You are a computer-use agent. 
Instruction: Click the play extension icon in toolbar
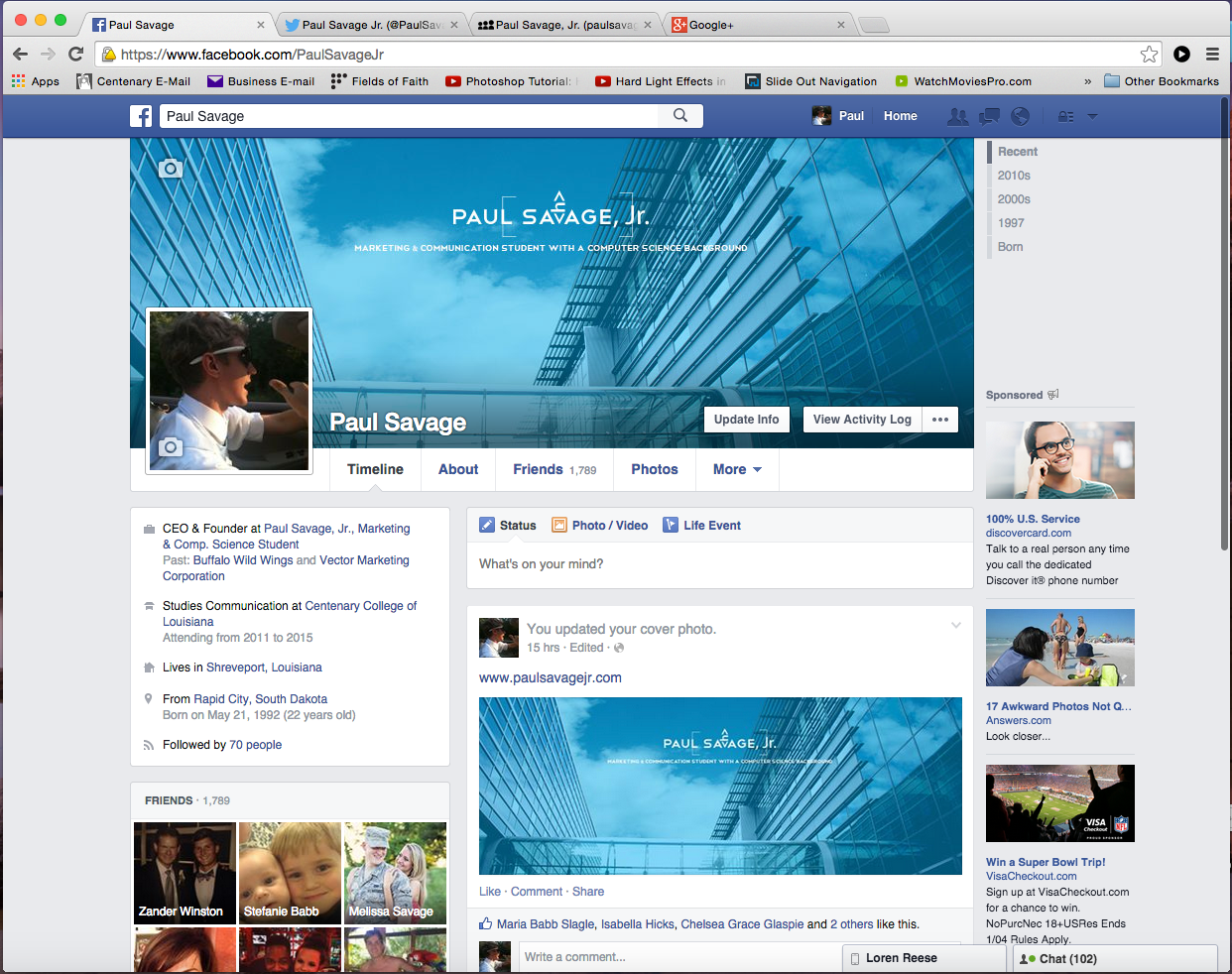point(1181,54)
